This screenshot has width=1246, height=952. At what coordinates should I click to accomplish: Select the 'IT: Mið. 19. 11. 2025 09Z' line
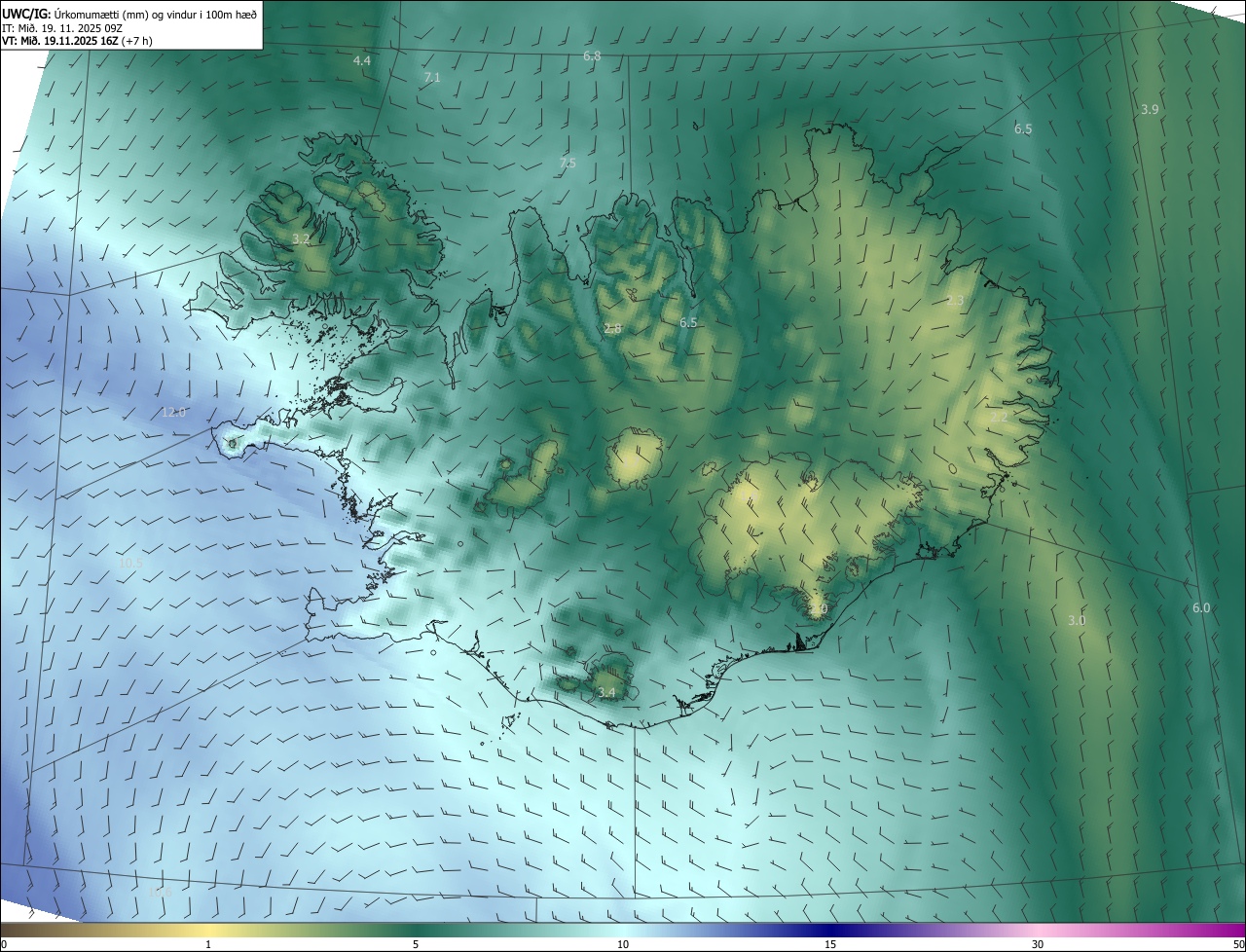61,28
